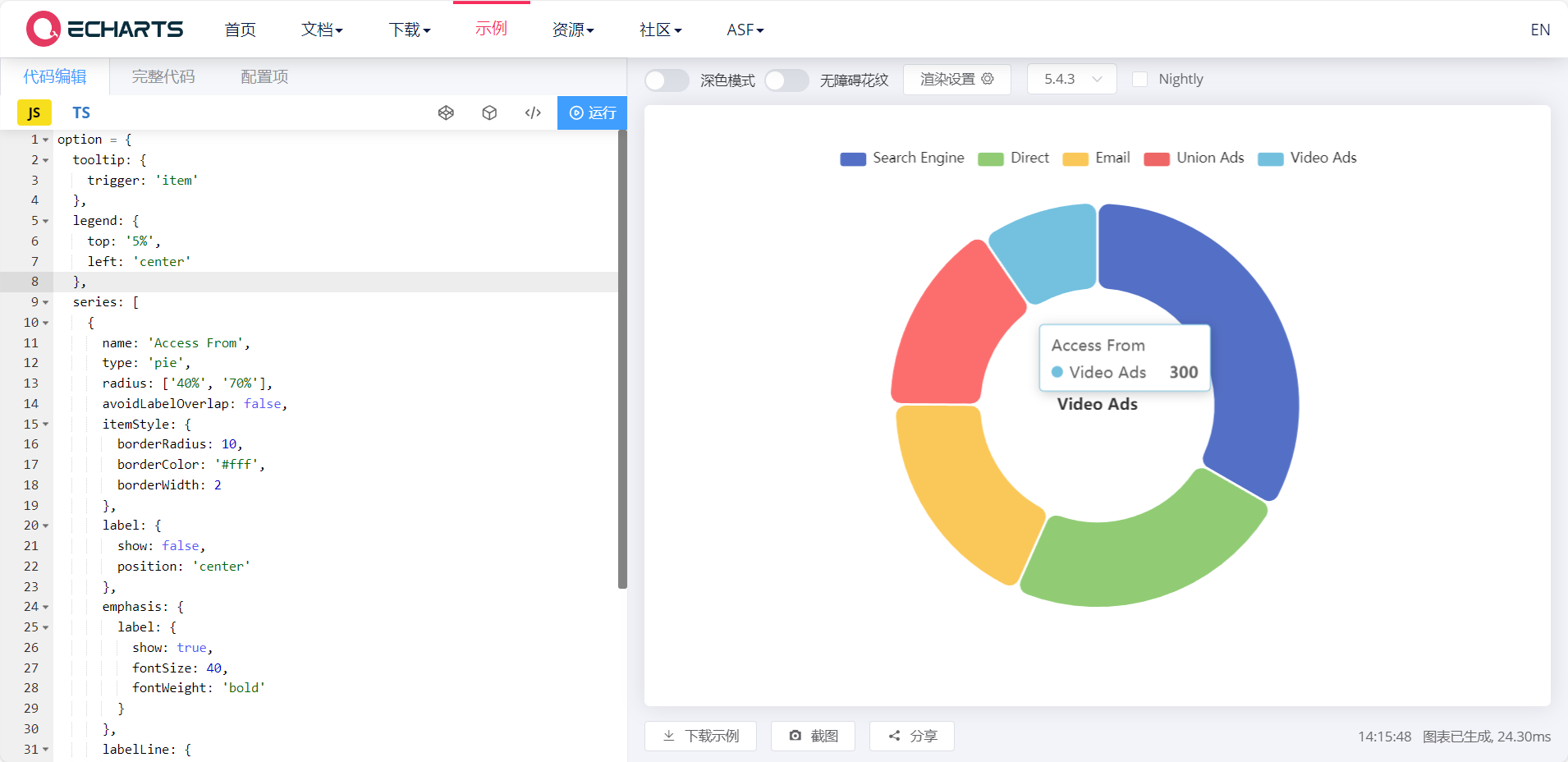This screenshot has height=762, width=1568.
Task: Click the 分享 share button
Action: point(912,736)
